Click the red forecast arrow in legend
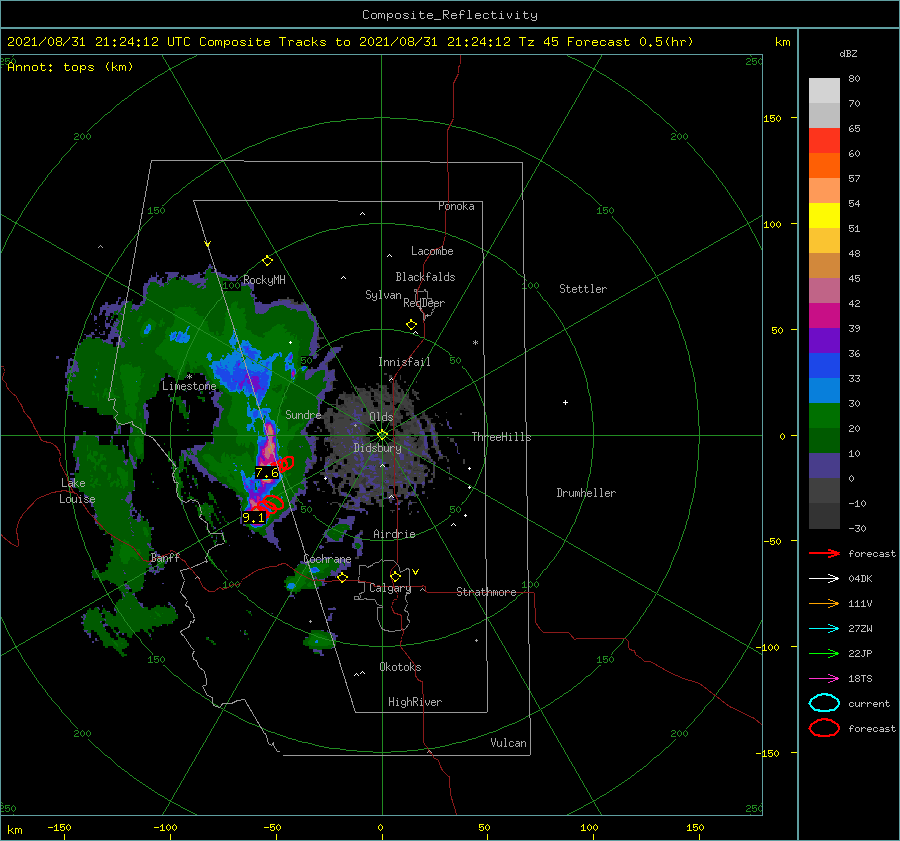Screen dimensions: 900x841 pyautogui.click(x=824, y=553)
